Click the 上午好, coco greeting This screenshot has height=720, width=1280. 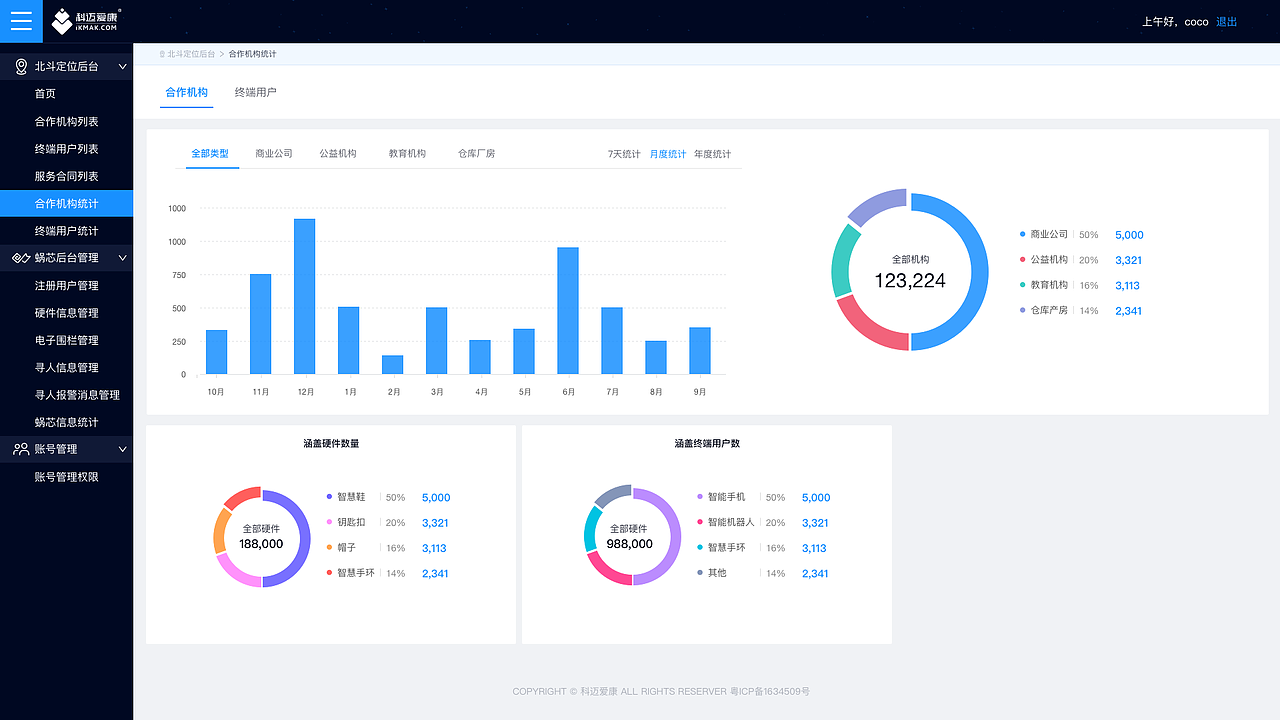pos(1175,22)
